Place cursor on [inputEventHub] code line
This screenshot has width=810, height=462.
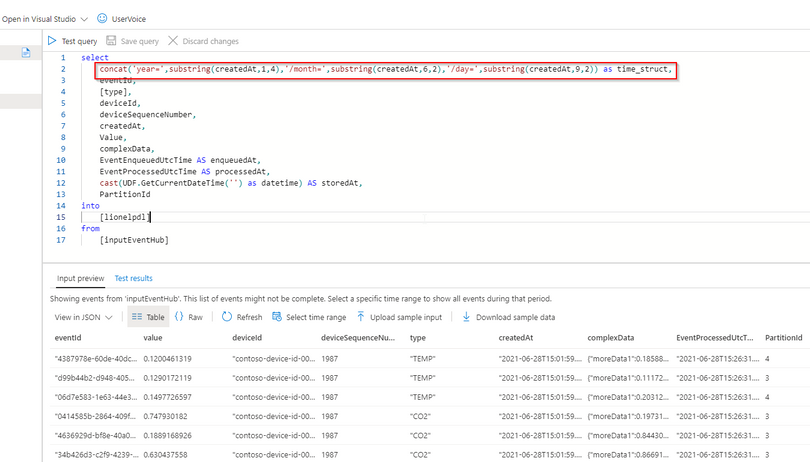134,240
